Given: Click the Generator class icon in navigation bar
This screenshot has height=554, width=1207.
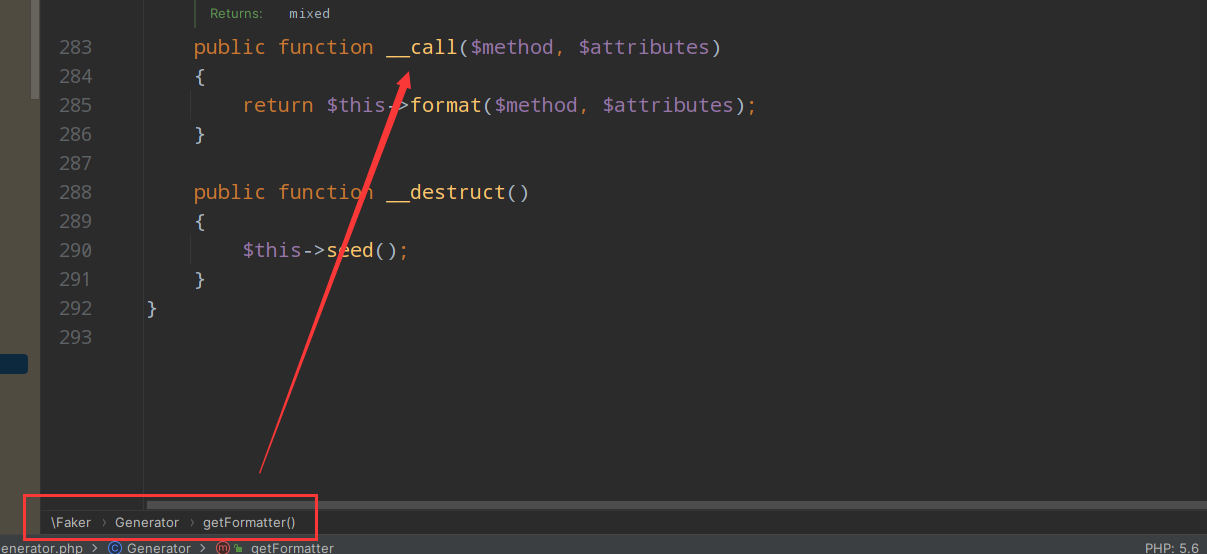Looking at the screenshot, I should point(115,548).
